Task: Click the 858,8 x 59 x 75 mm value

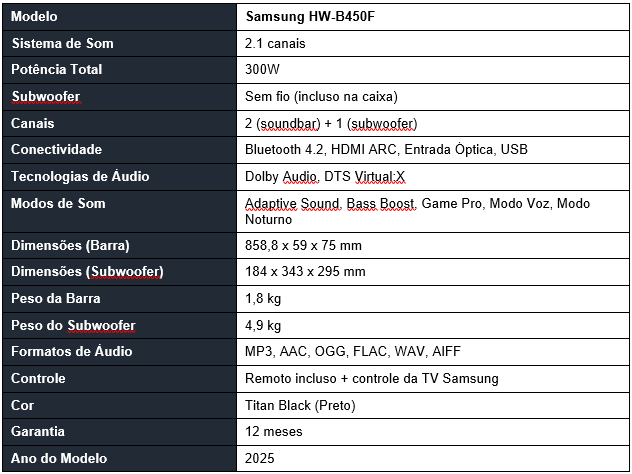Action: [x=304, y=245]
